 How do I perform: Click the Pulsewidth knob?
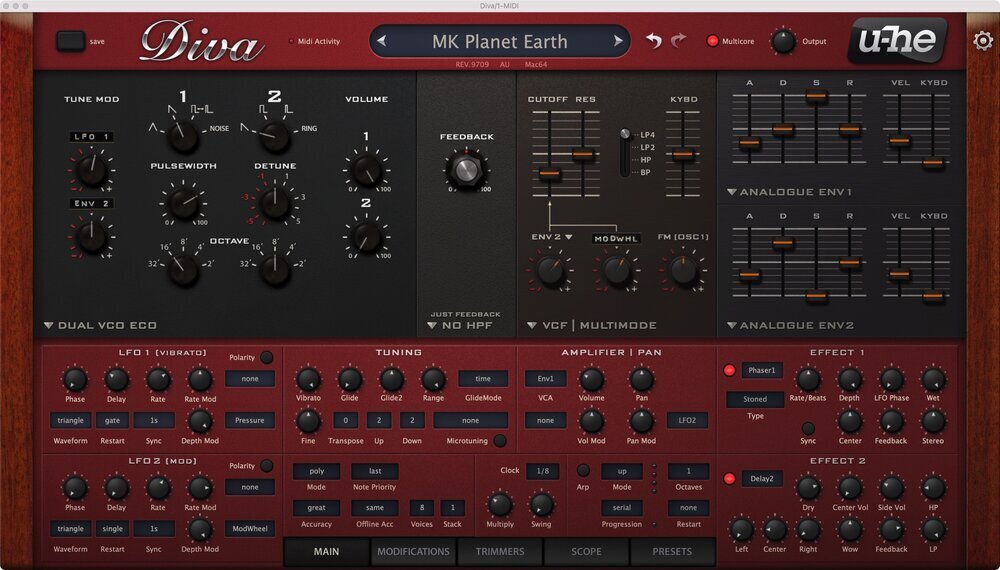pos(183,204)
